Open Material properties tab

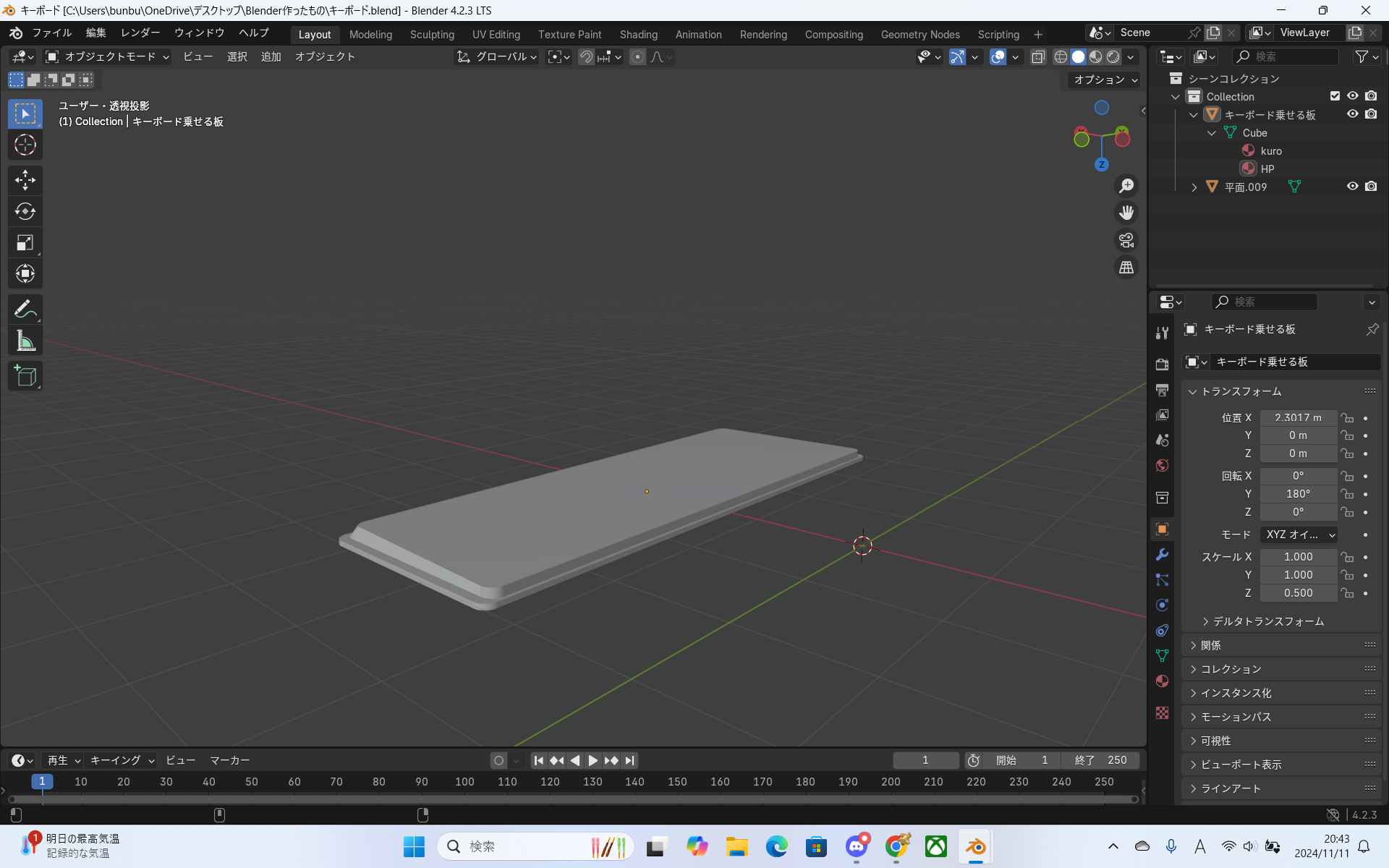(x=1162, y=681)
